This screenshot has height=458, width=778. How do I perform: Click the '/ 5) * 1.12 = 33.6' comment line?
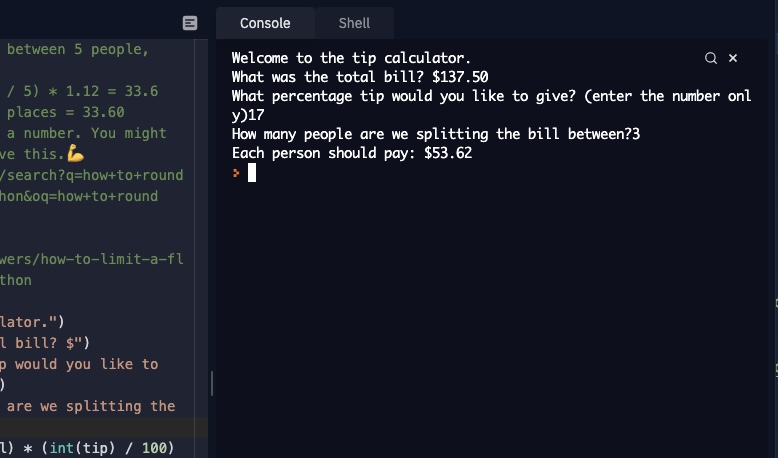pos(80,91)
